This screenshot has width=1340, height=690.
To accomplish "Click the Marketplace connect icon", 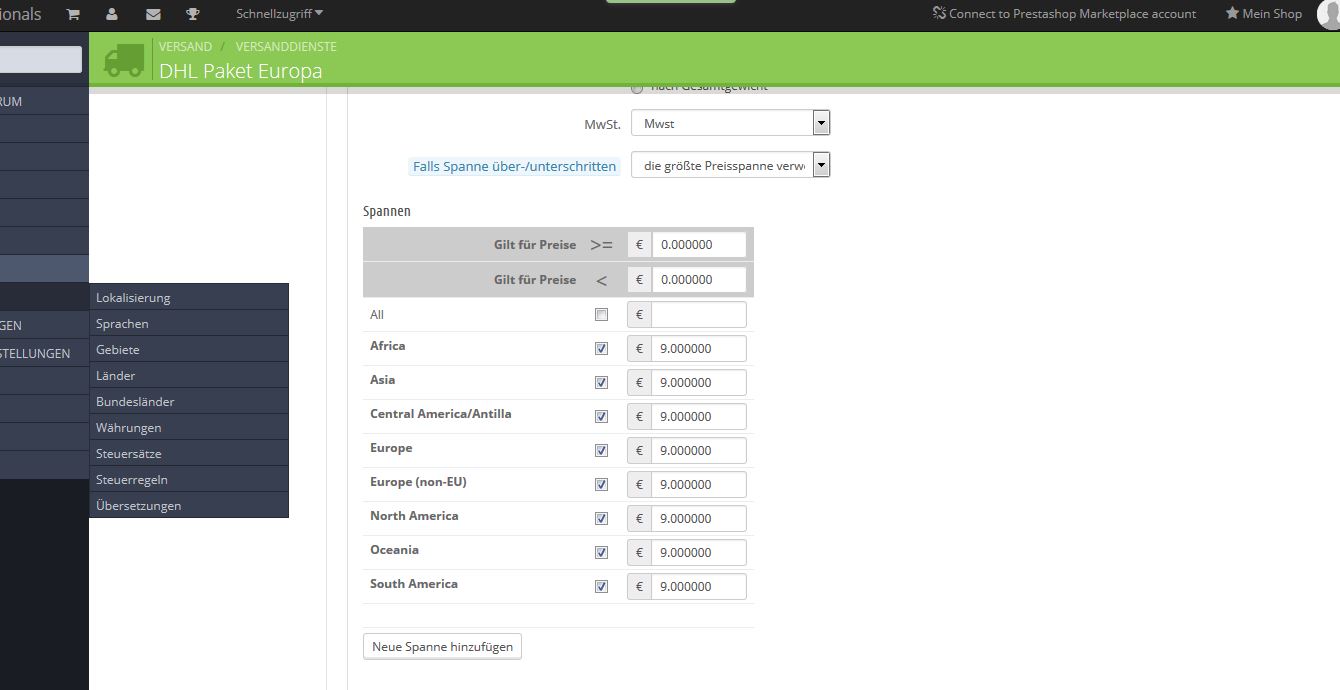I will point(939,14).
